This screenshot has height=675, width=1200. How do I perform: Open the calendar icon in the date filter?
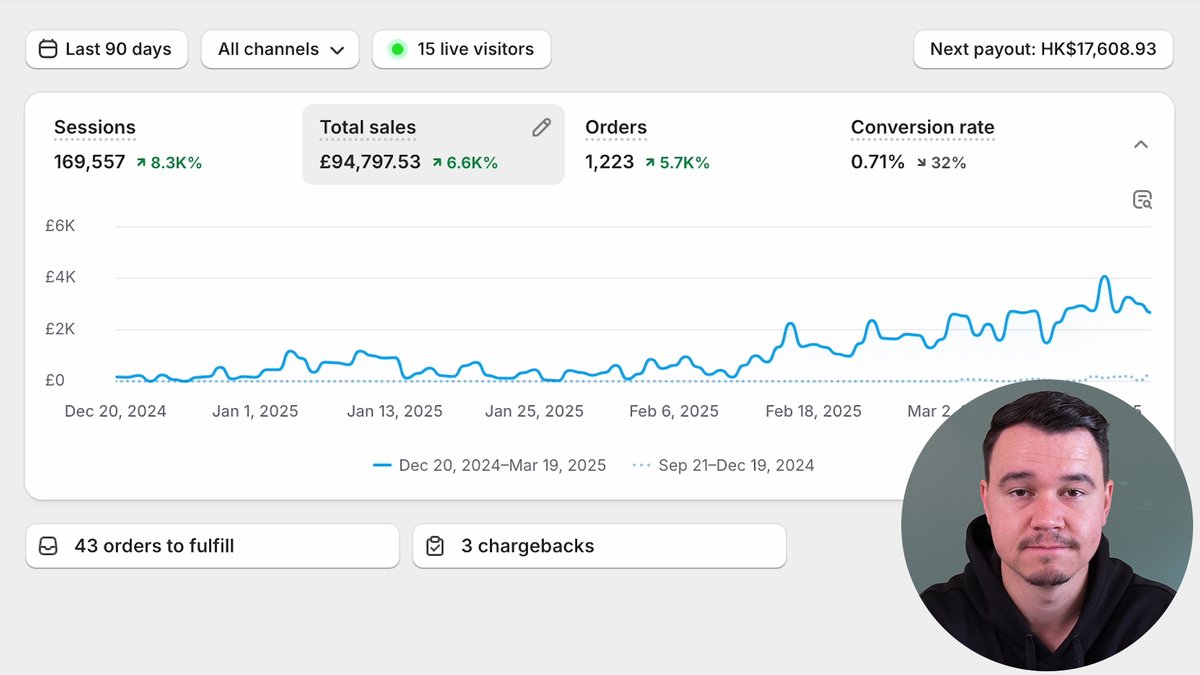(47, 48)
